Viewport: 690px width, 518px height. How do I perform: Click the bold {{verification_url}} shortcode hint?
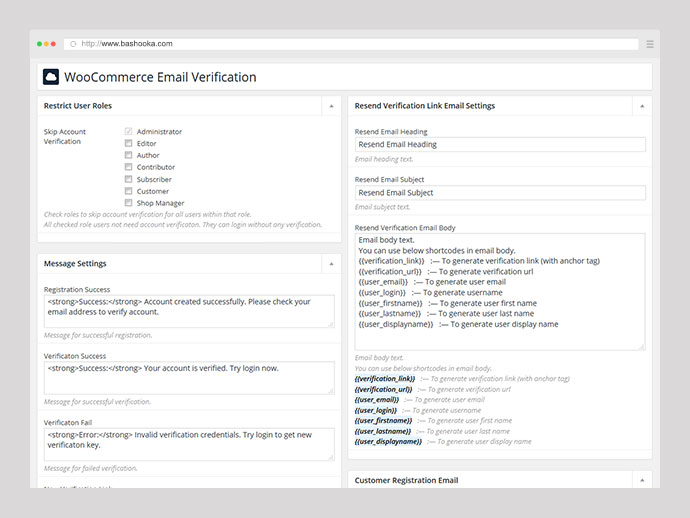384,389
